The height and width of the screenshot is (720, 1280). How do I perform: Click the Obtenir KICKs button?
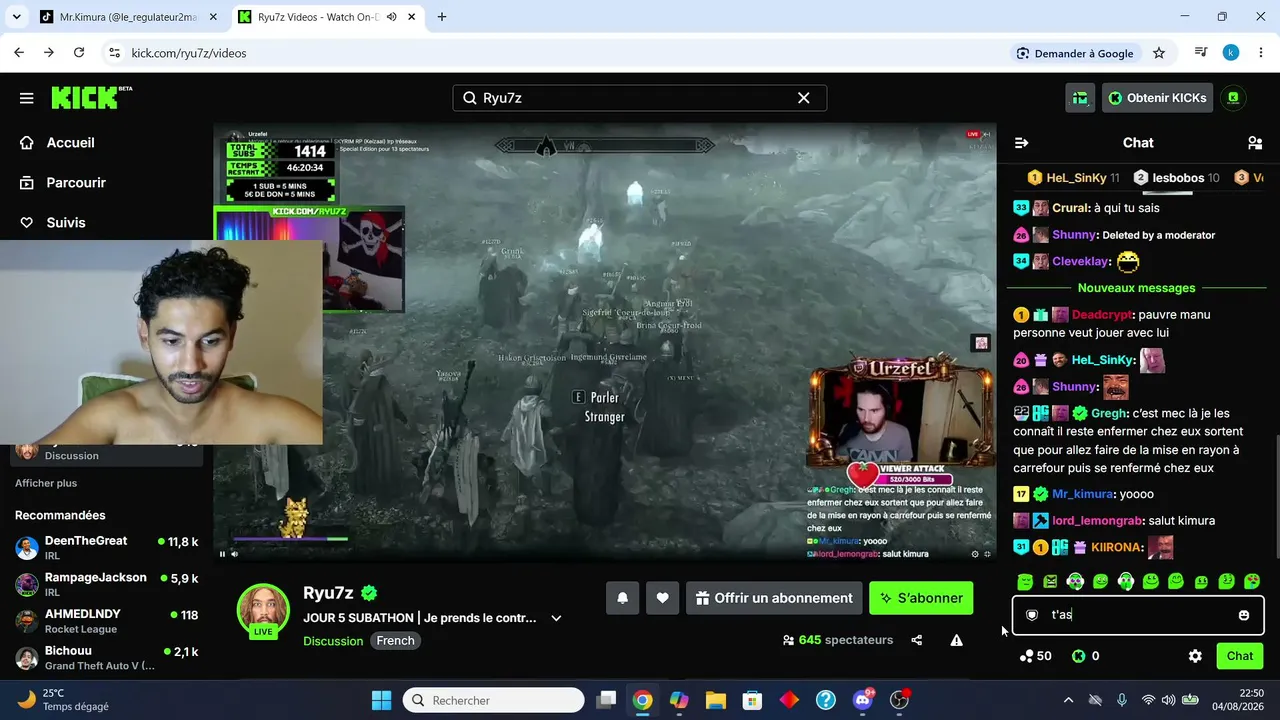point(1158,98)
